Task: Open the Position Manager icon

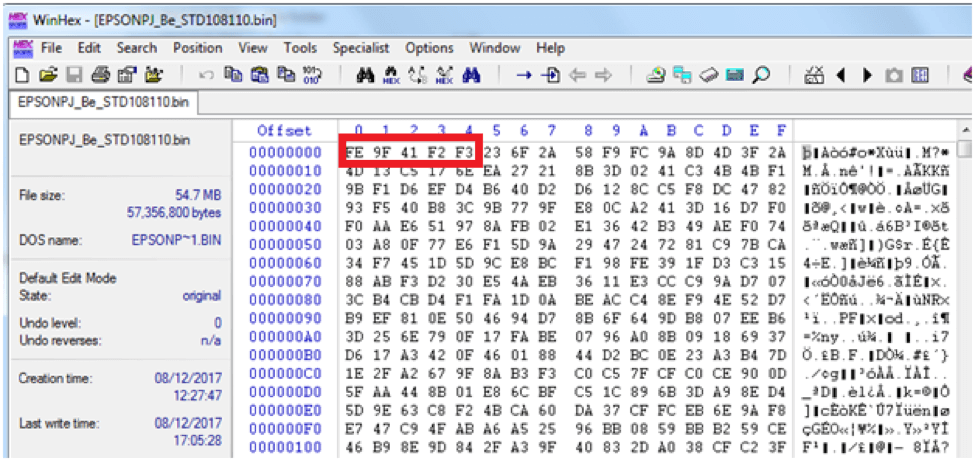Action: [814, 76]
